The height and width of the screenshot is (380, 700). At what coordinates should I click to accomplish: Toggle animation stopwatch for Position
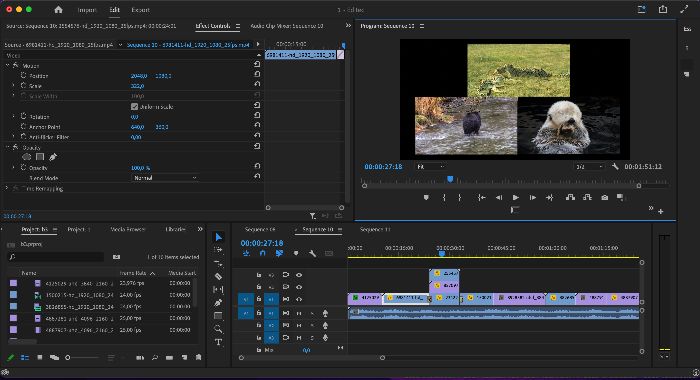pyautogui.click(x=24, y=75)
